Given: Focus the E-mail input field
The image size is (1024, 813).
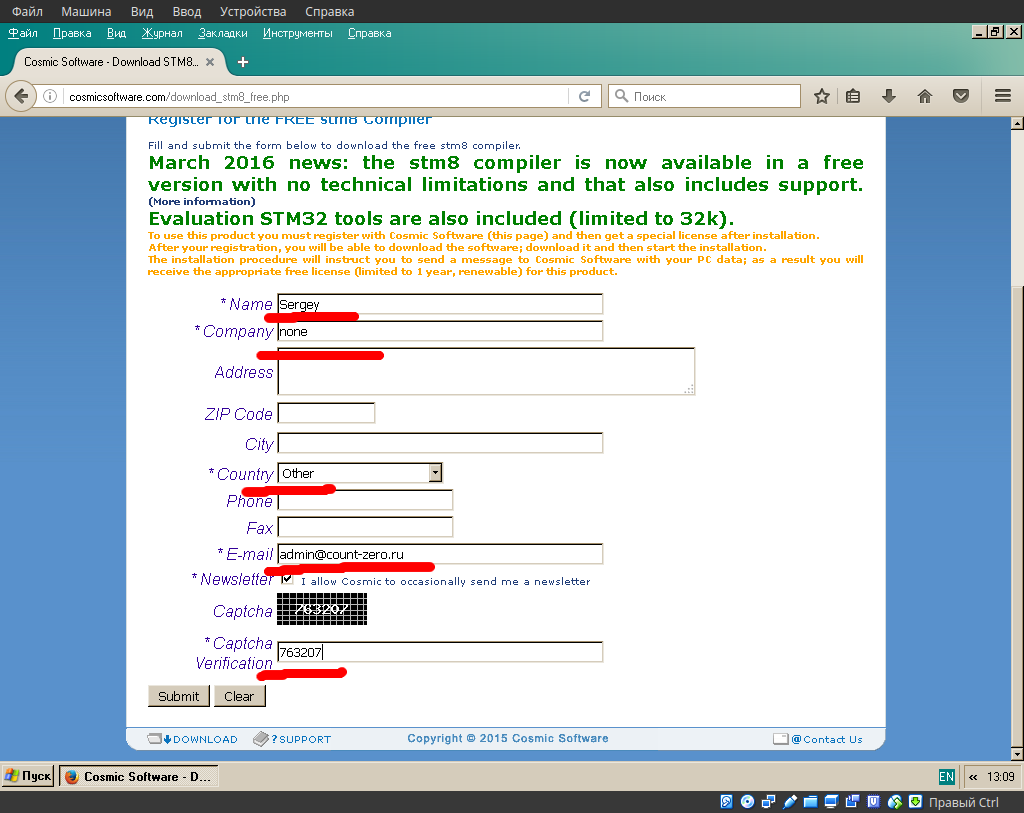Looking at the screenshot, I should click(440, 554).
